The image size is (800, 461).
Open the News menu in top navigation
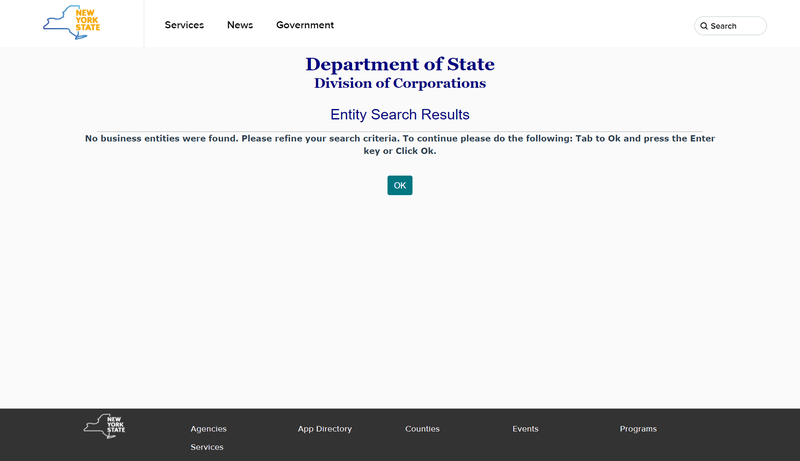240,25
